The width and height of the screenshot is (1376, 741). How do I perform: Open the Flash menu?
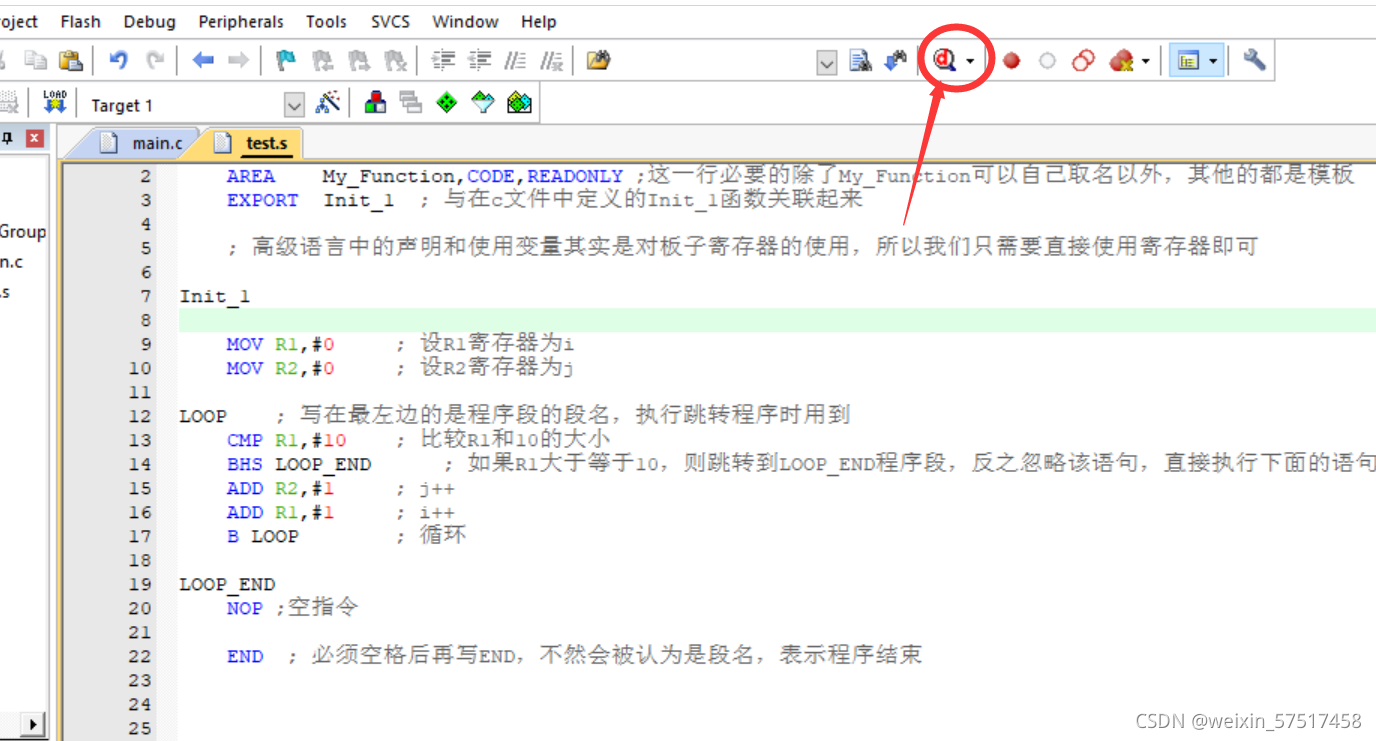(80, 21)
